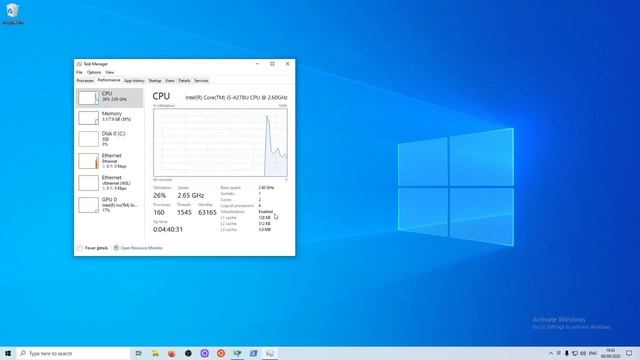Click the 63165 handles value

coord(207,213)
